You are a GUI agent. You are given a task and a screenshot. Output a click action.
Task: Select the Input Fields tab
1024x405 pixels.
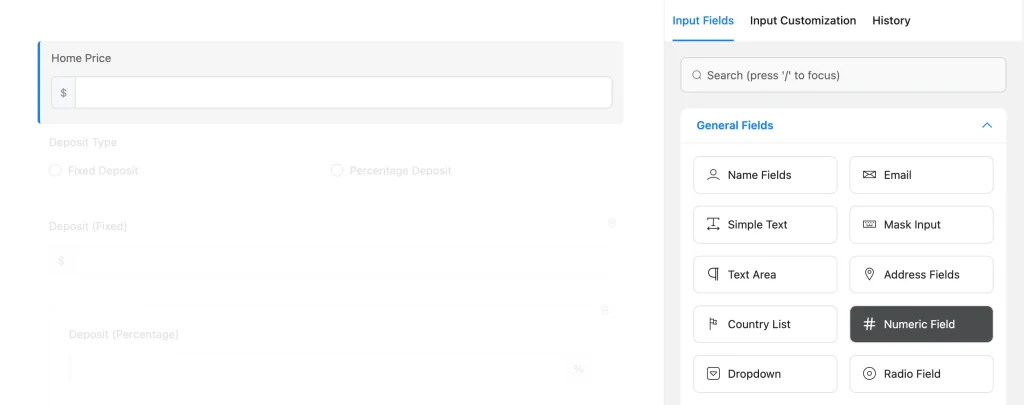(x=703, y=20)
